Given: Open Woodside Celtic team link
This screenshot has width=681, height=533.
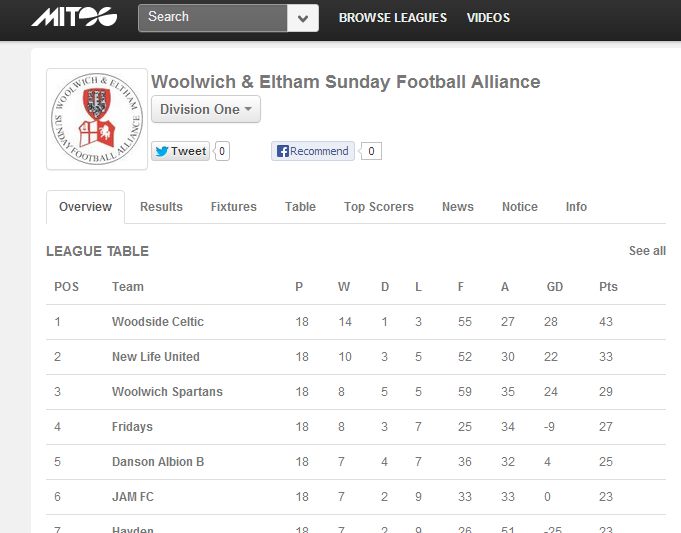Looking at the screenshot, I should (158, 322).
